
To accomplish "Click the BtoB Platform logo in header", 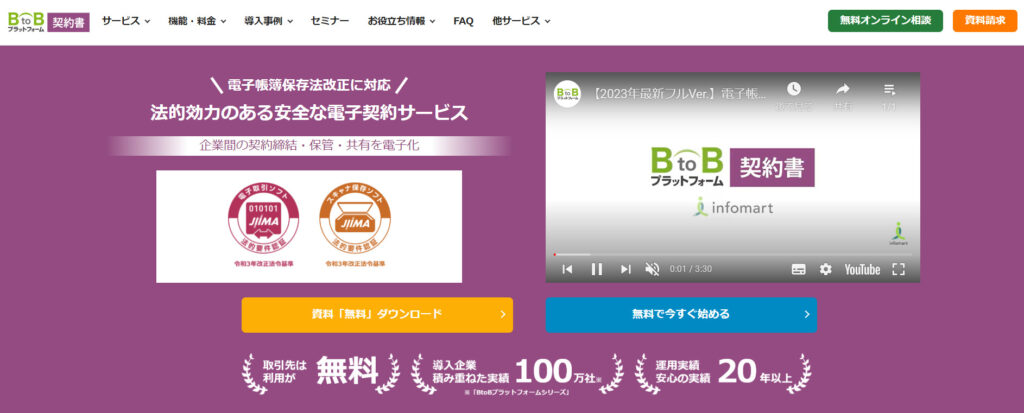I will tap(26, 22).
